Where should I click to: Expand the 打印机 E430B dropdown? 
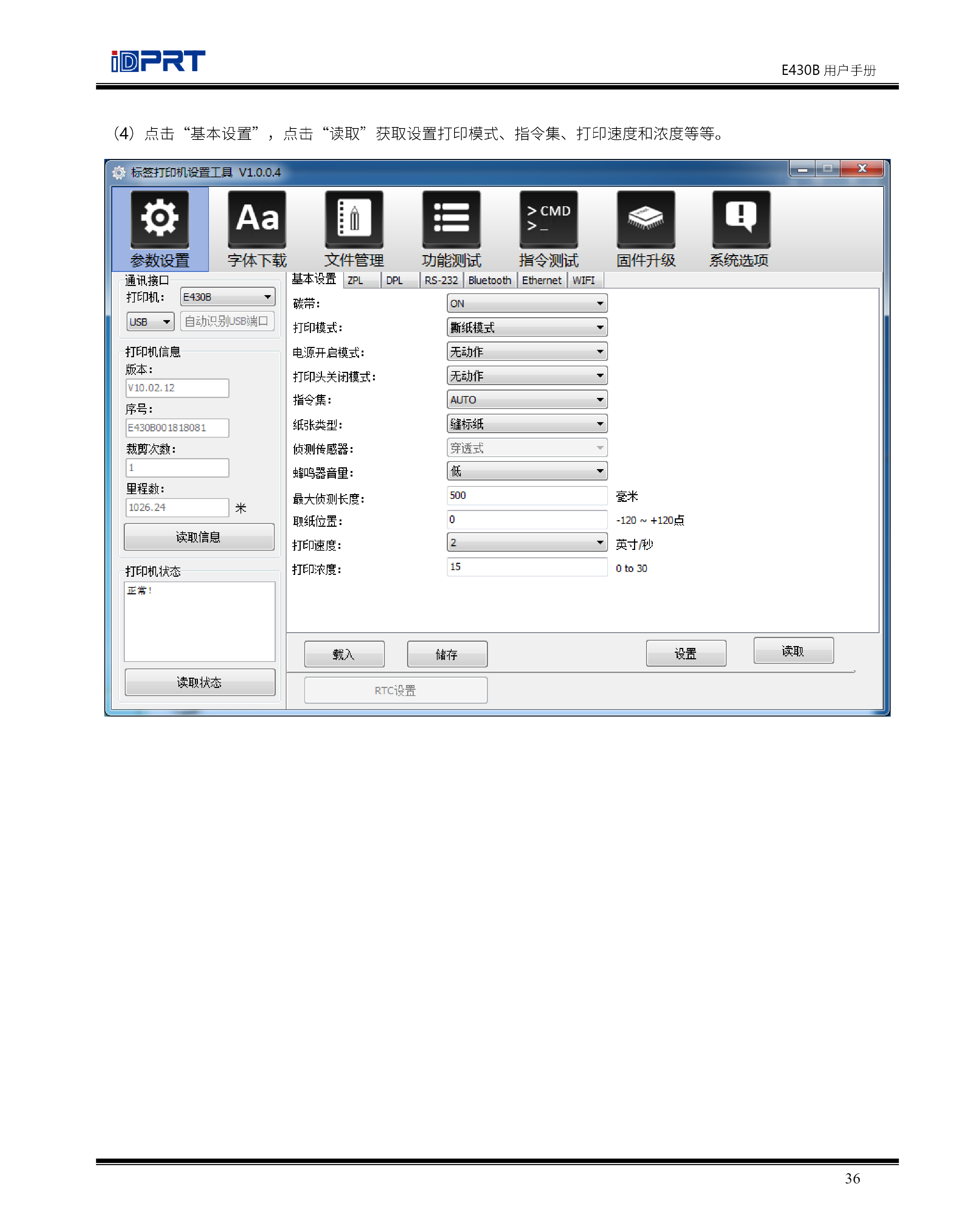point(228,297)
